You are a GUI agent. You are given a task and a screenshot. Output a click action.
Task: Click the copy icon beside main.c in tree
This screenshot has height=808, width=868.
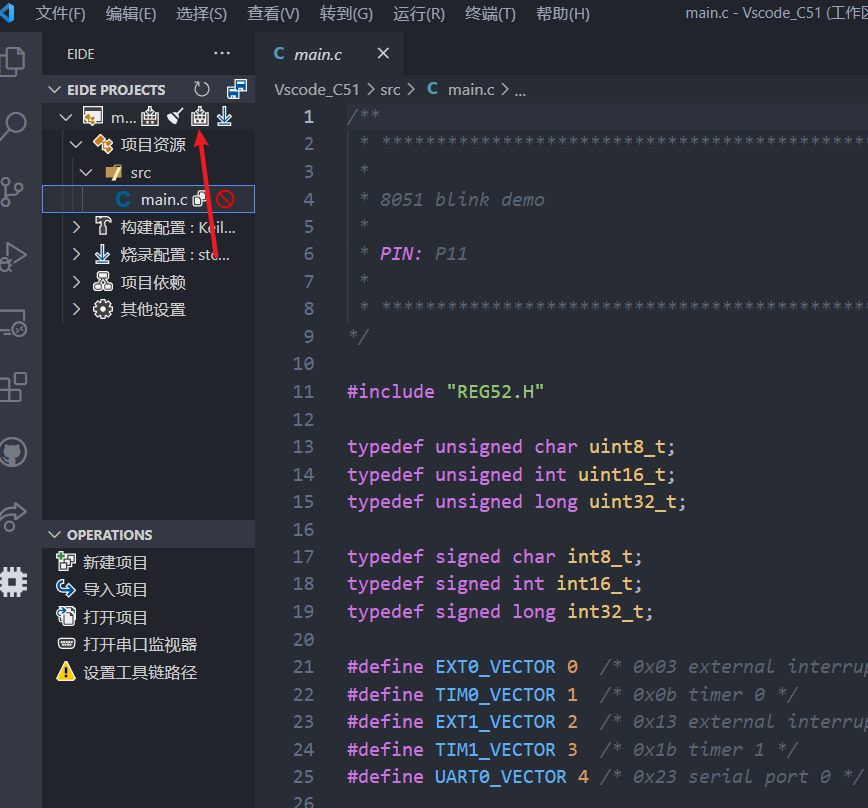[199, 199]
